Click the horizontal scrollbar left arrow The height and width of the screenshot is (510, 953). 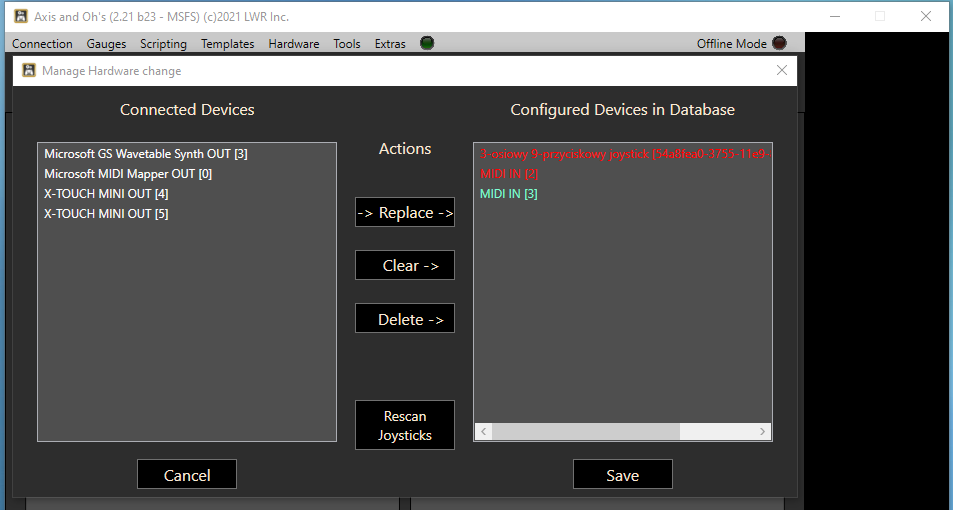click(x=484, y=432)
